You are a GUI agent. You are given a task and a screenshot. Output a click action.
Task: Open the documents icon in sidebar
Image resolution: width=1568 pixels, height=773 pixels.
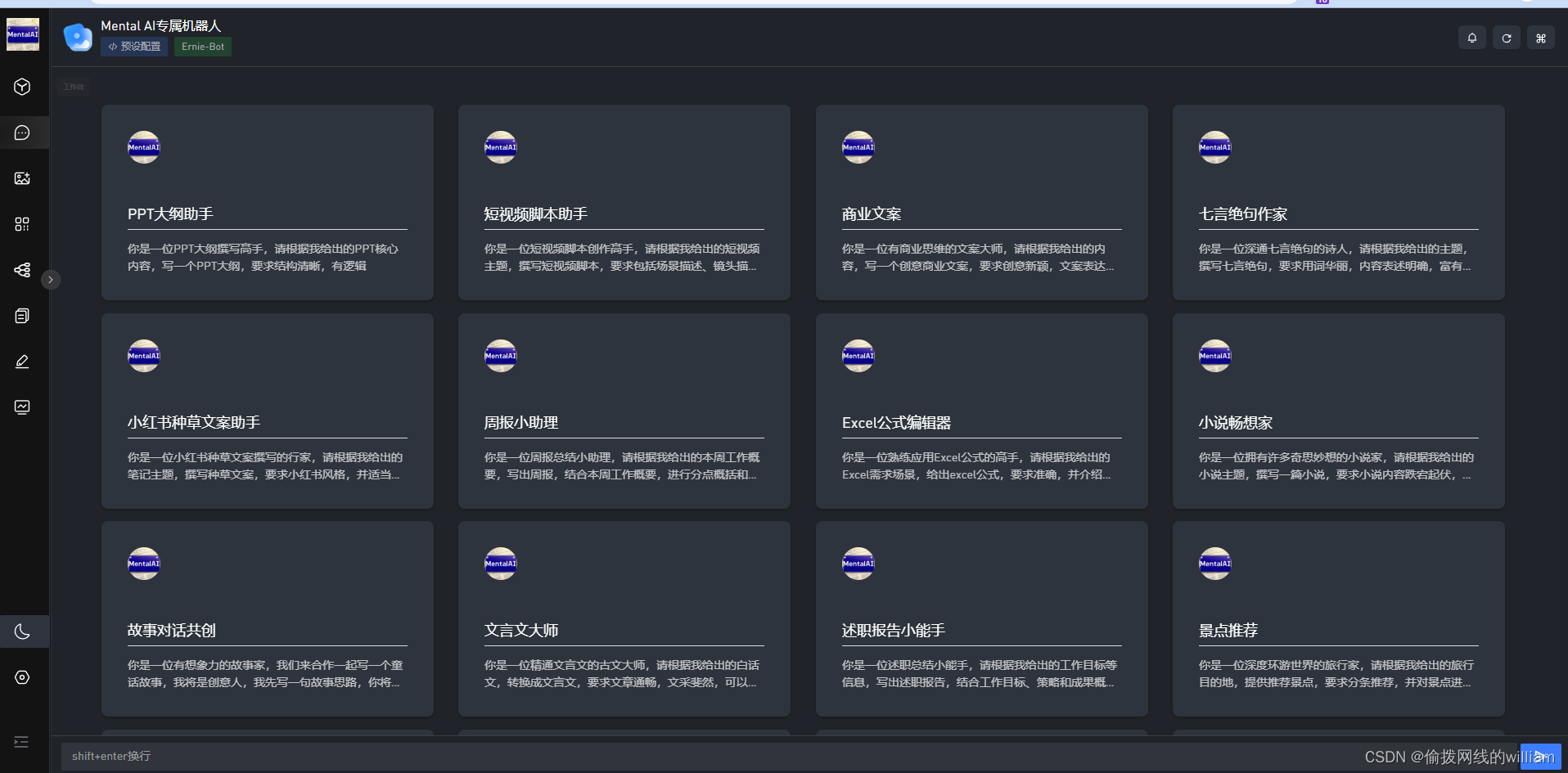pyautogui.click(x=21, y=316)
